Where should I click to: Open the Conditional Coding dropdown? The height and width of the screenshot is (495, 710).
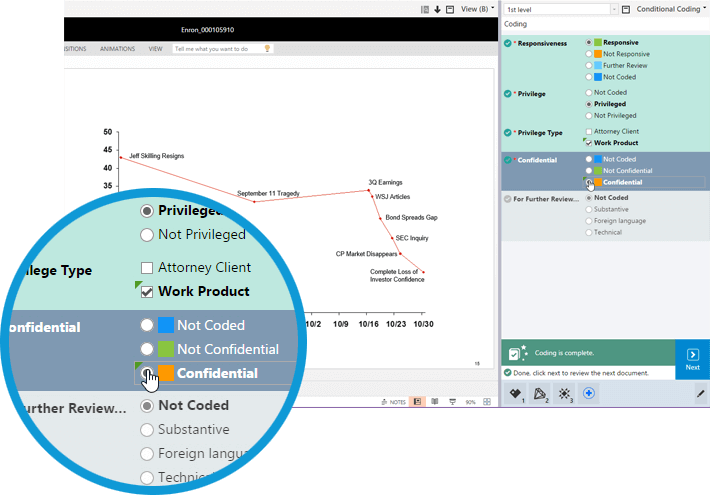pyautogui.click(x=672, y=9)
